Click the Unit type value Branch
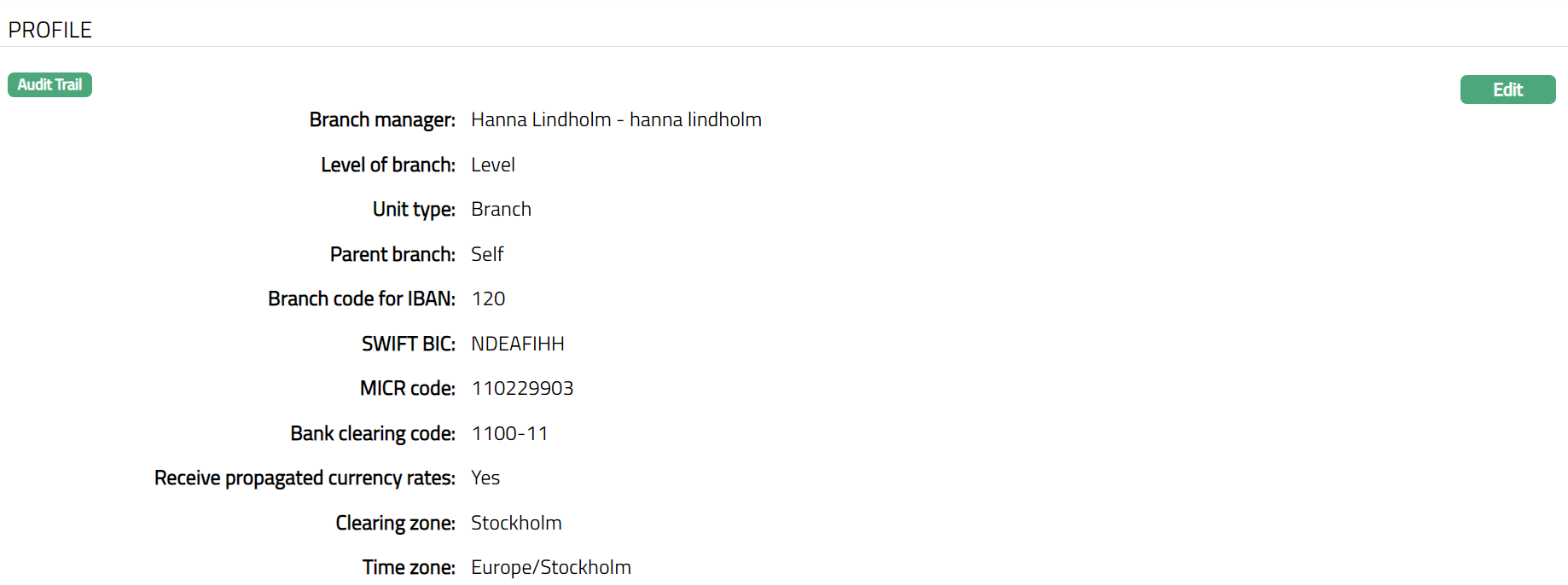 point(501,210)
